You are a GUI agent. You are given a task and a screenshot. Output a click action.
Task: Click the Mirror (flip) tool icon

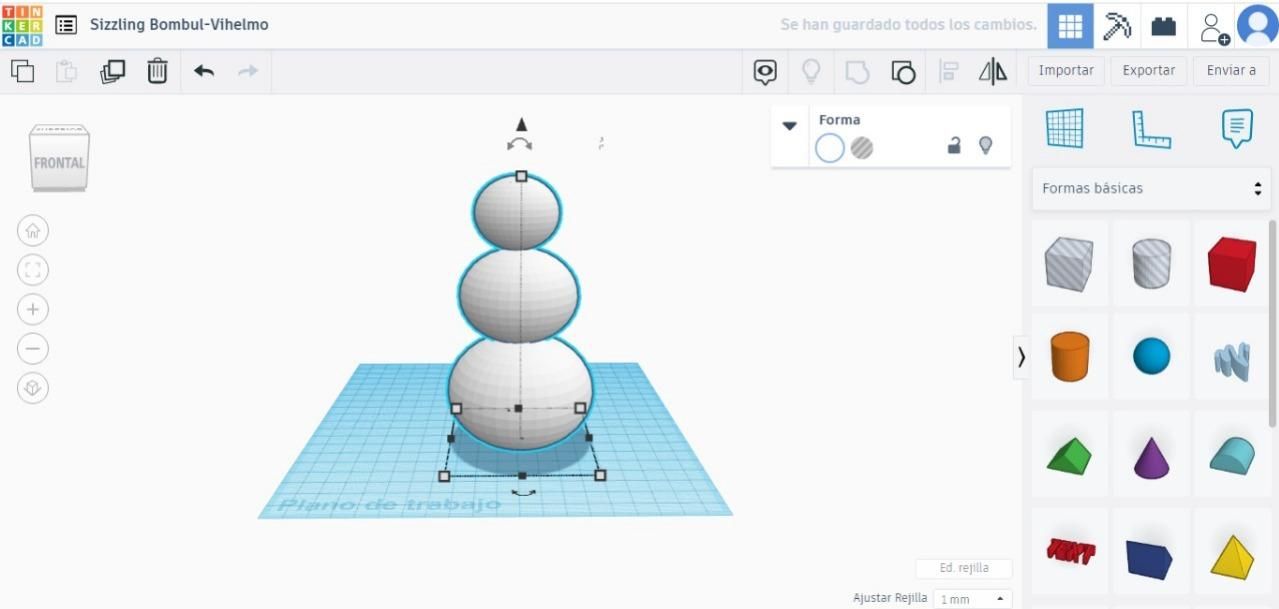992,71
